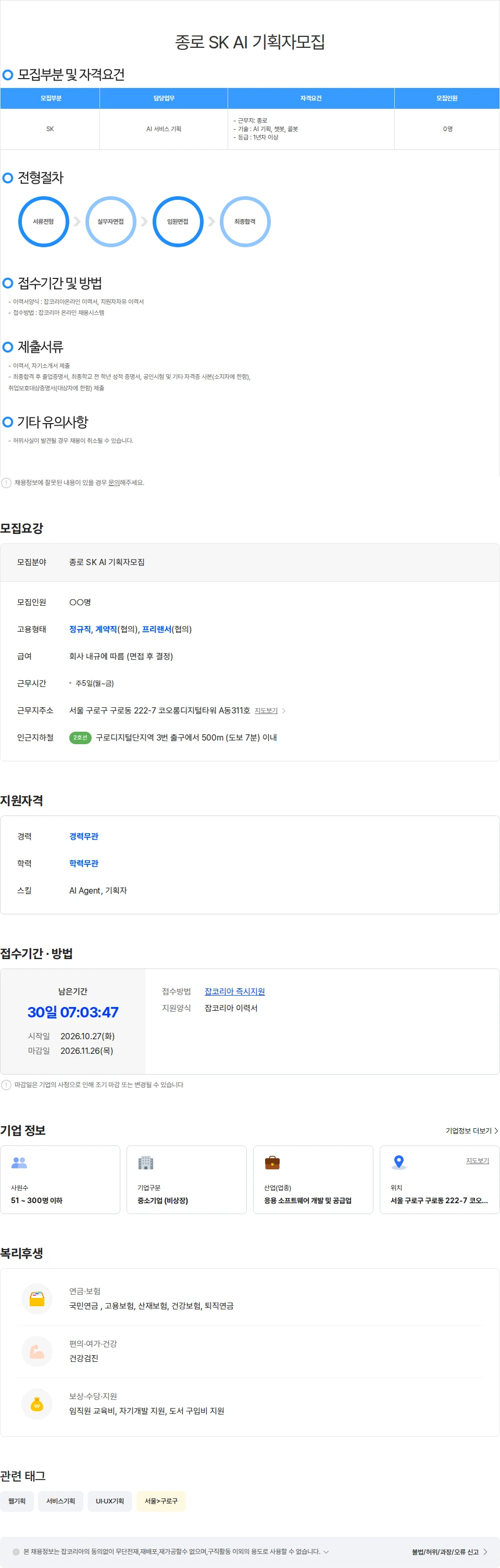Click the 담당업무 table header

point(164,98)
